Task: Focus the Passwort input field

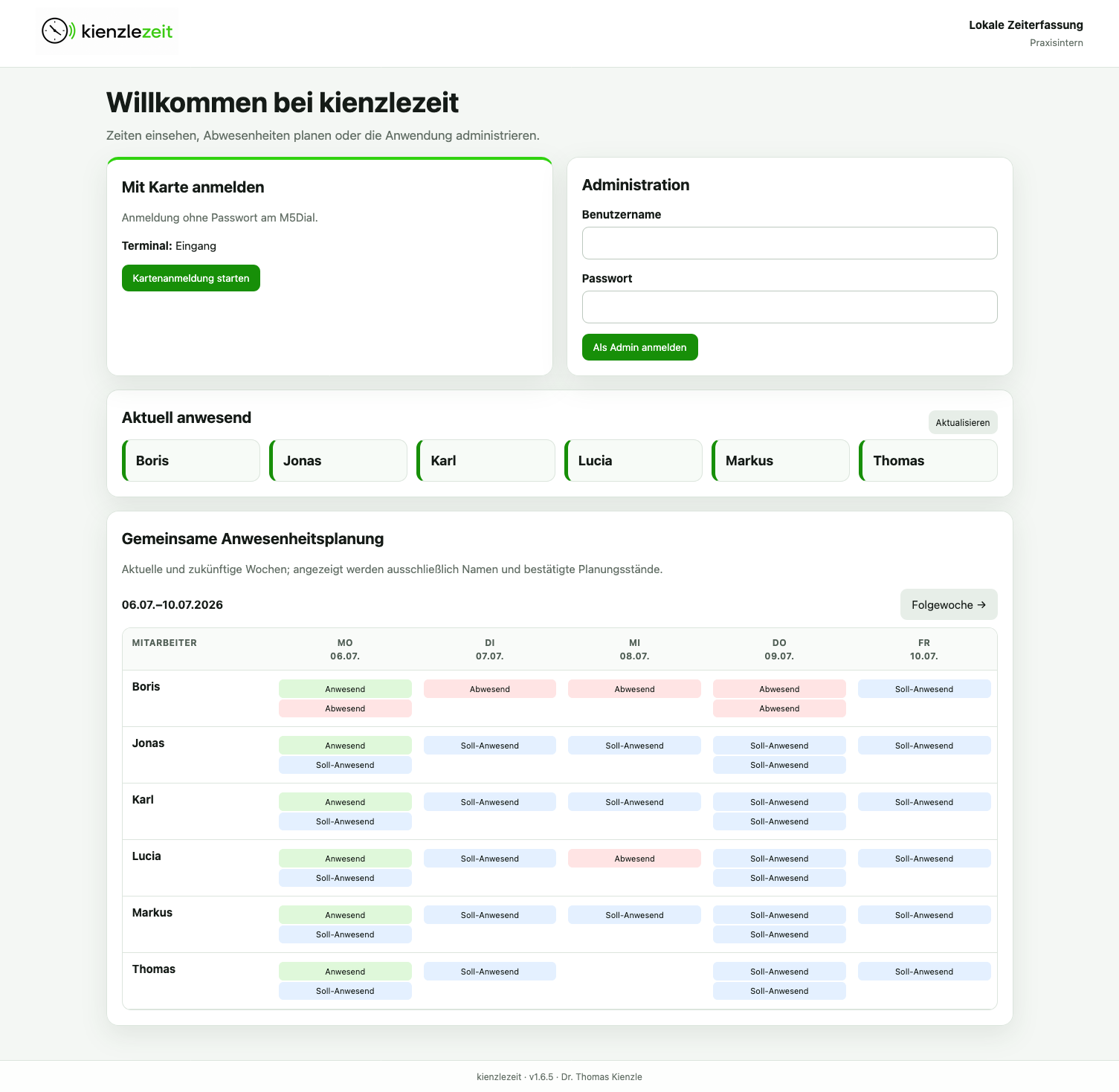Action: coord(790,307)
